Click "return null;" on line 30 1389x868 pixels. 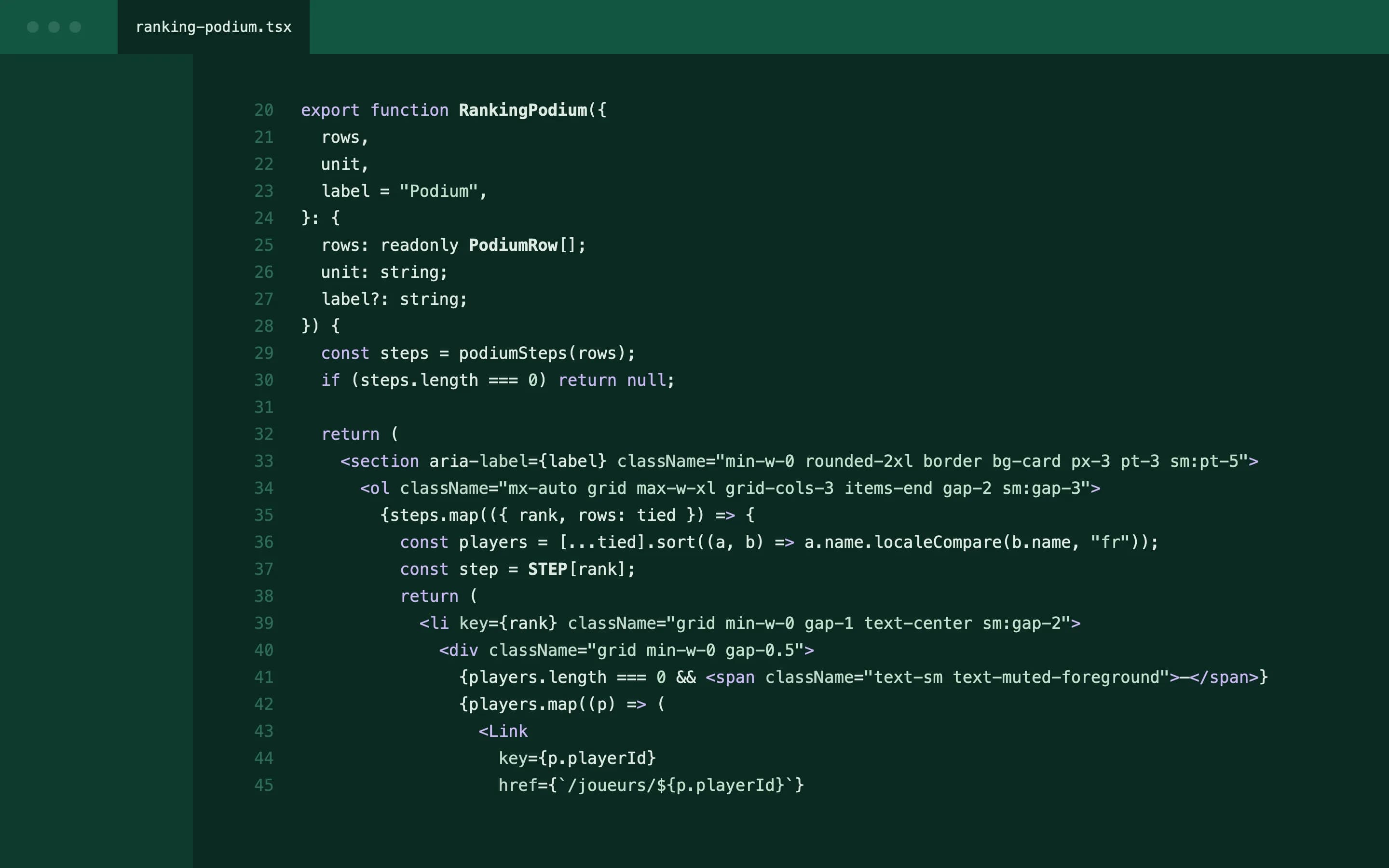coord(616,380)
